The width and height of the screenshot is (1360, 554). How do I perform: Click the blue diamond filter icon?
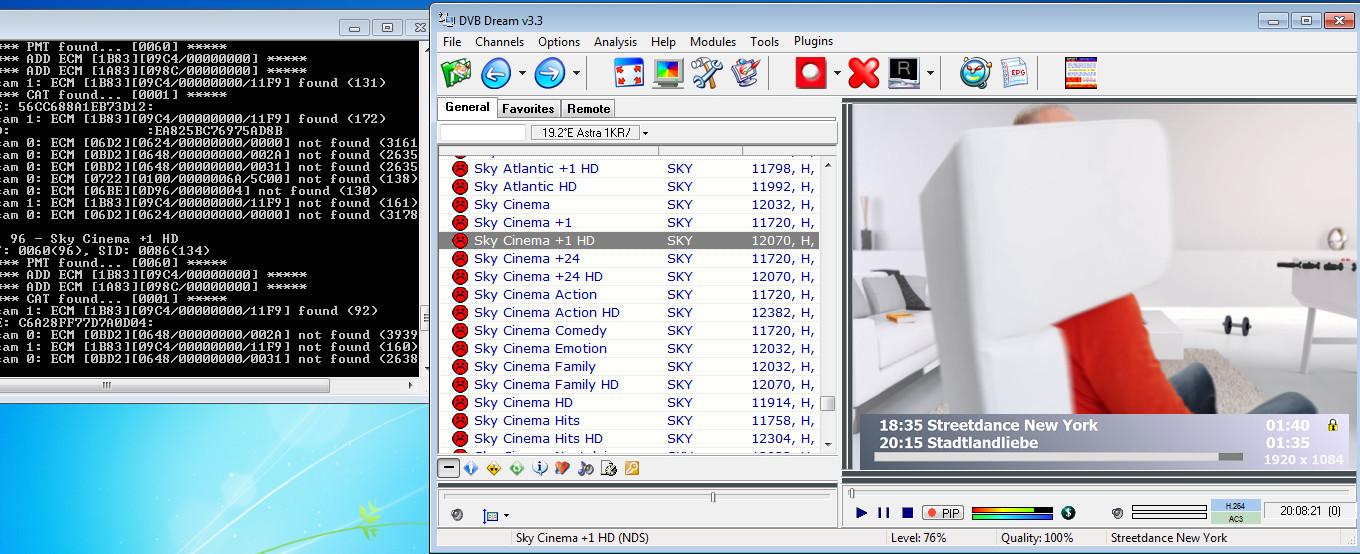pos(471,467)
